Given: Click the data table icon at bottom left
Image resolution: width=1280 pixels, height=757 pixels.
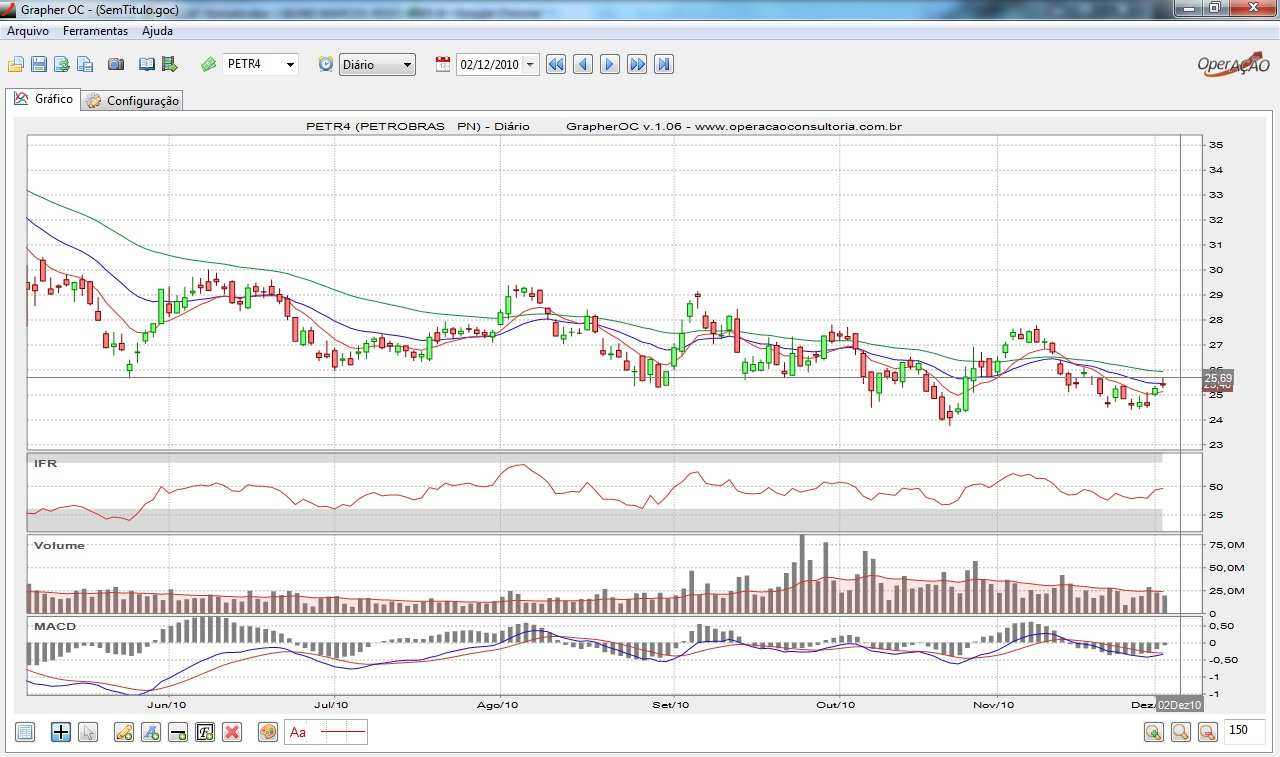Looking at the screenshot, I should [x=25, y=732].
